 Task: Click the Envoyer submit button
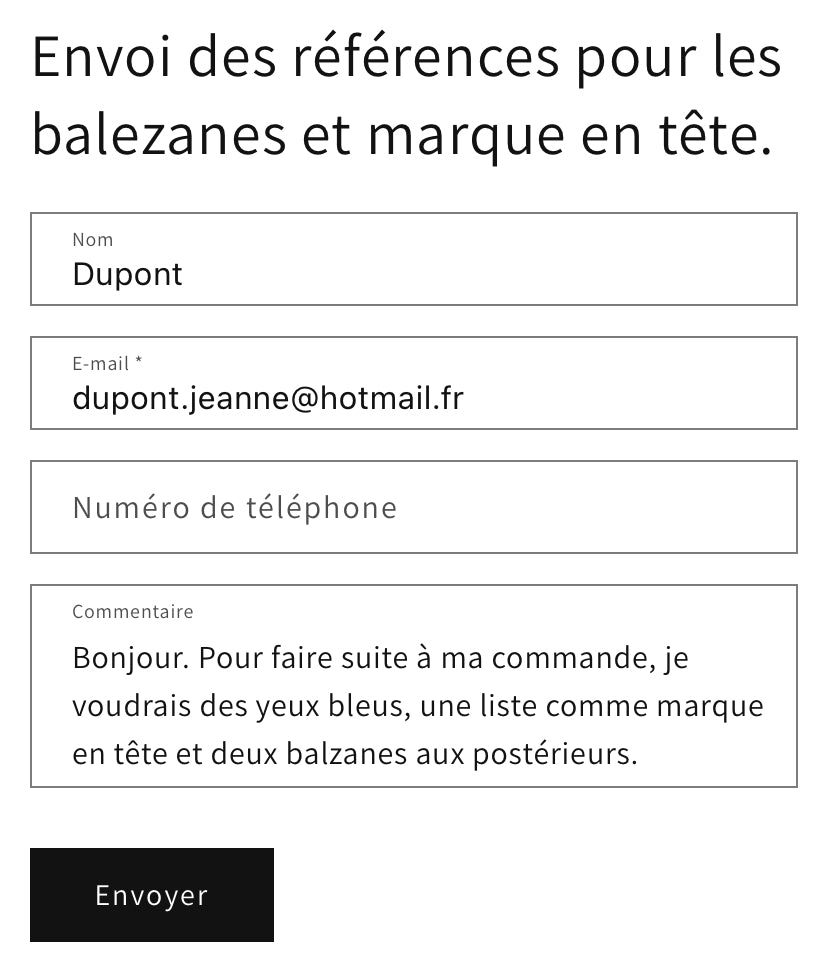(151, 895)
